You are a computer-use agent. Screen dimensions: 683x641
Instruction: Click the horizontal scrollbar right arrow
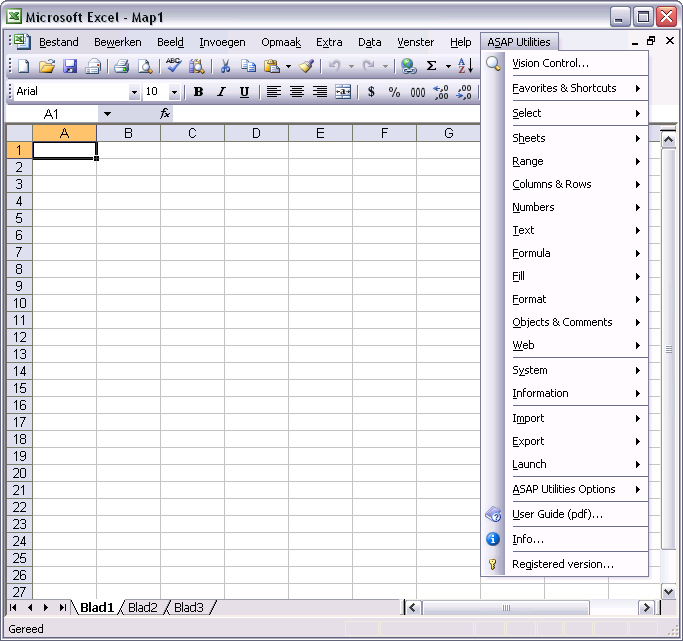pos(646,607)
